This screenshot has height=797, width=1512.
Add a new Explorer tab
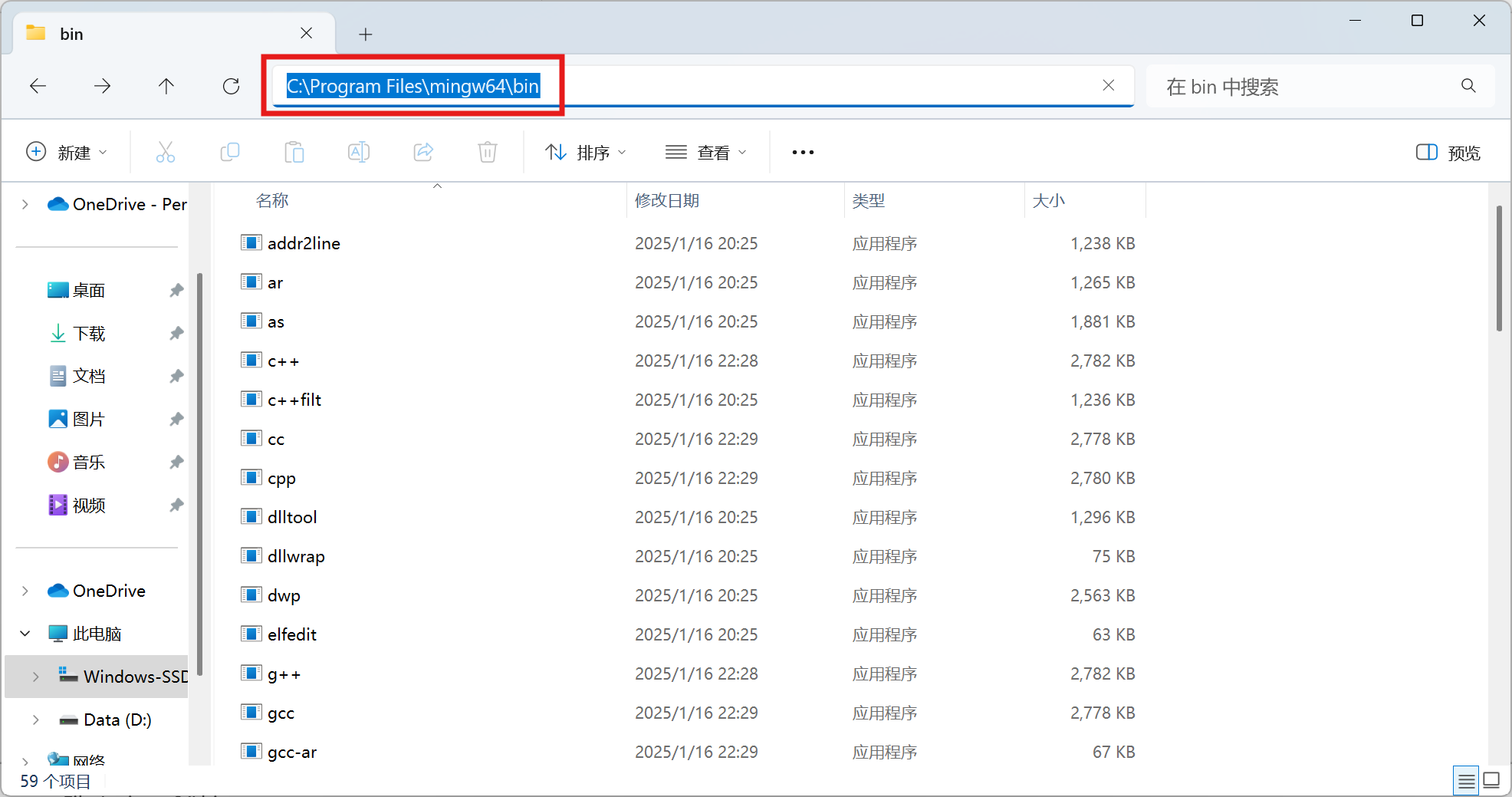pyautogui.click(x=366, y=34)
